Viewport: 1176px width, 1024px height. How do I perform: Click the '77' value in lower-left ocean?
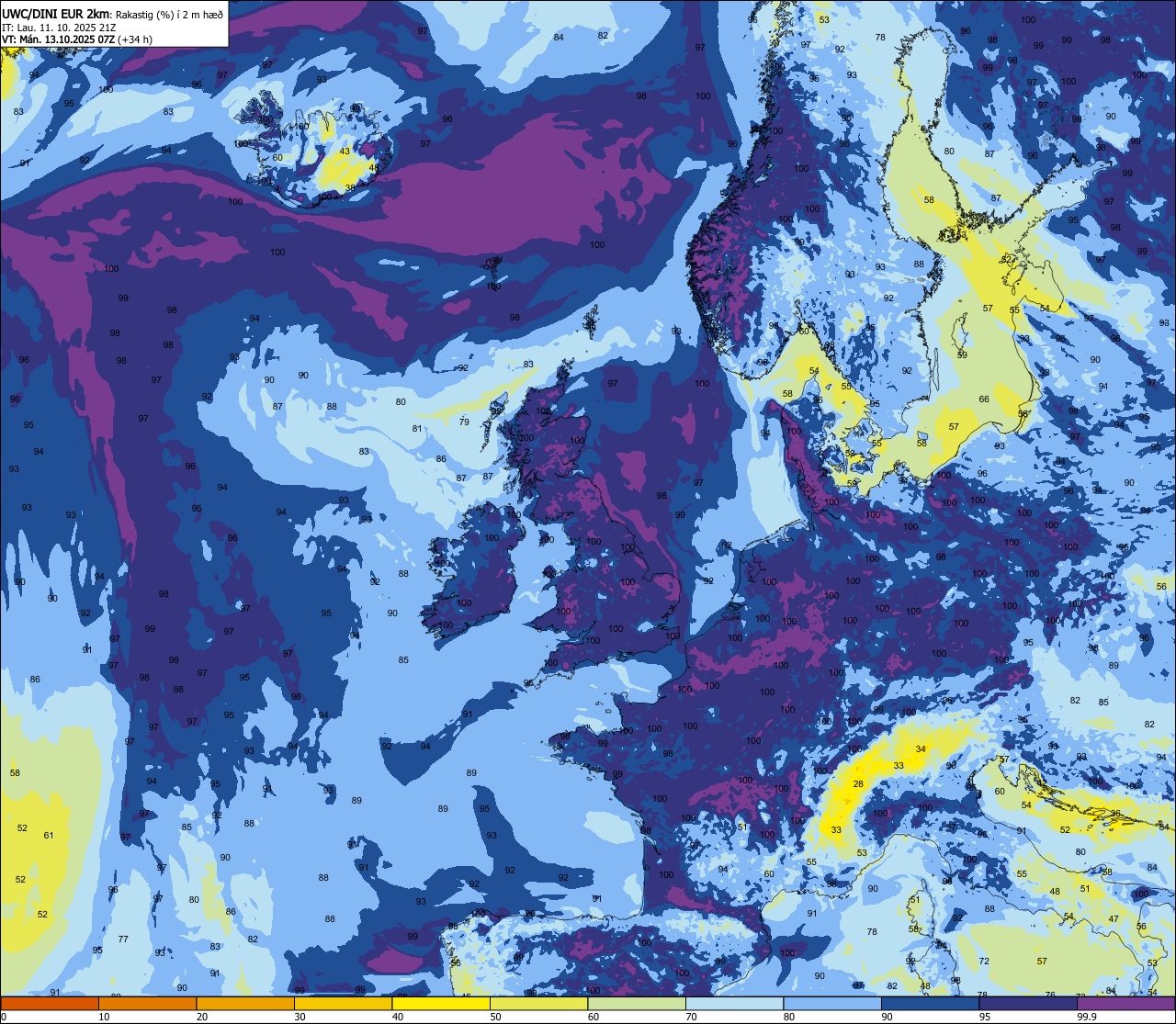[x=123, y=939]
